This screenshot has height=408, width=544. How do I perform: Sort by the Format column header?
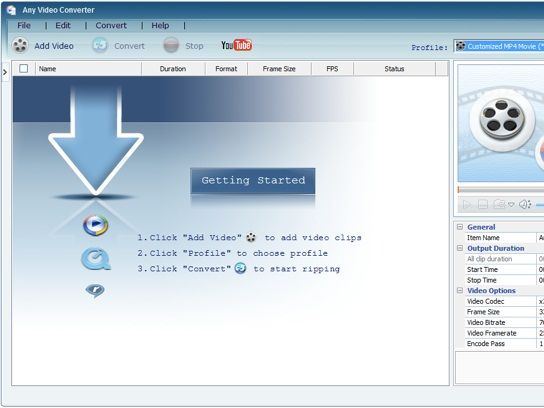[x=226, y=69]
